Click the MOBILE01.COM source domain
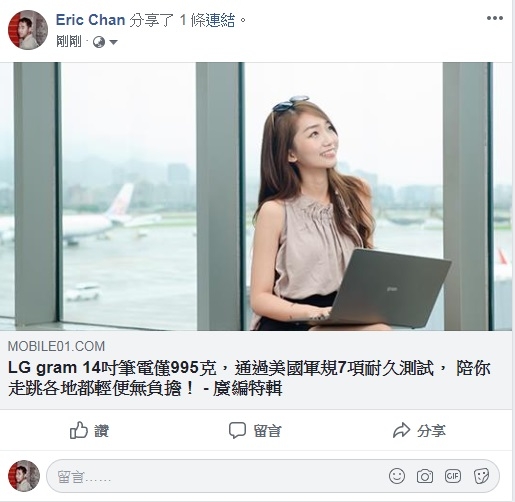The height and width of the screenshot is (502, 515). pyautogui.click(x=56, y=346)
